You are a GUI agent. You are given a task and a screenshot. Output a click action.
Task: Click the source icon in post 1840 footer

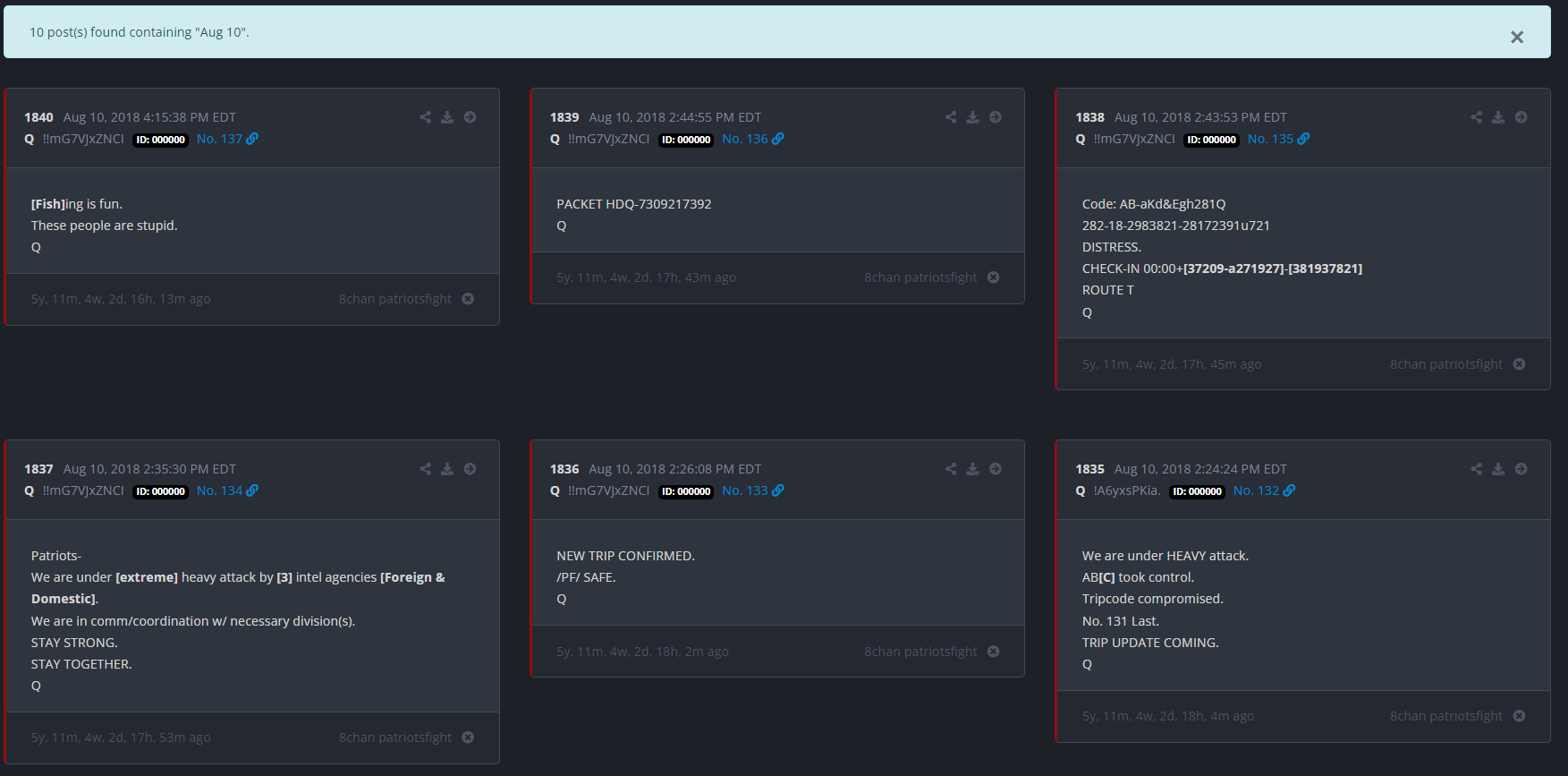pos(468,299)
